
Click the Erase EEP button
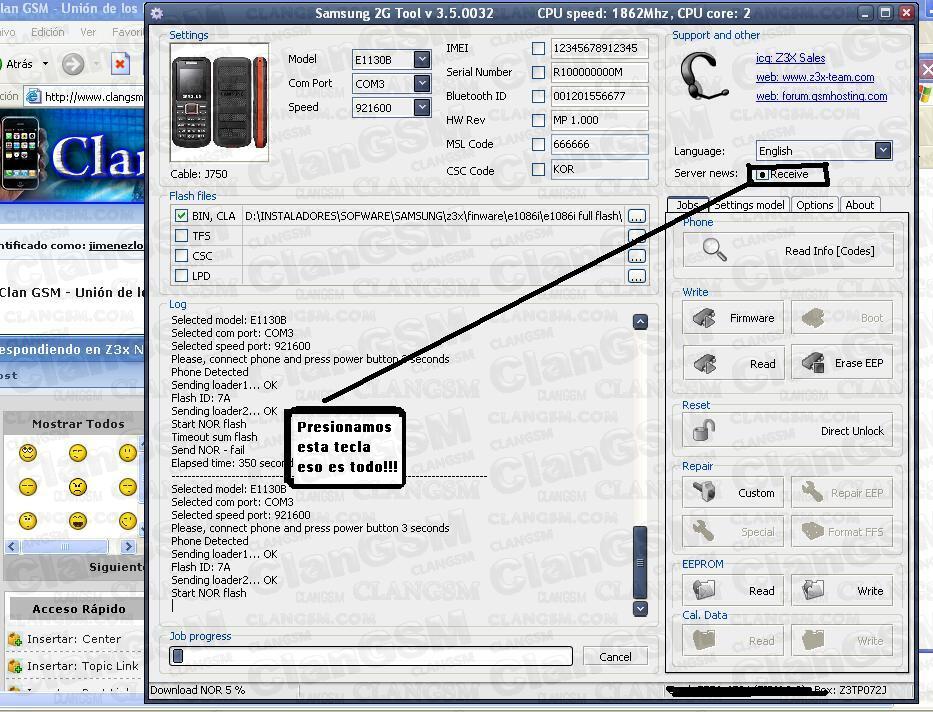[x=842, y=363]
